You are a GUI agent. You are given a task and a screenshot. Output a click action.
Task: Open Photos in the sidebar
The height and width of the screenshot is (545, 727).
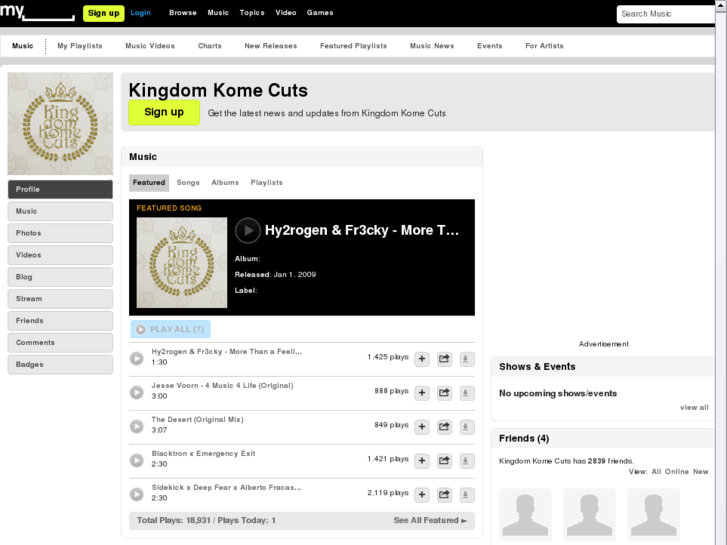(x=60, y=233)
